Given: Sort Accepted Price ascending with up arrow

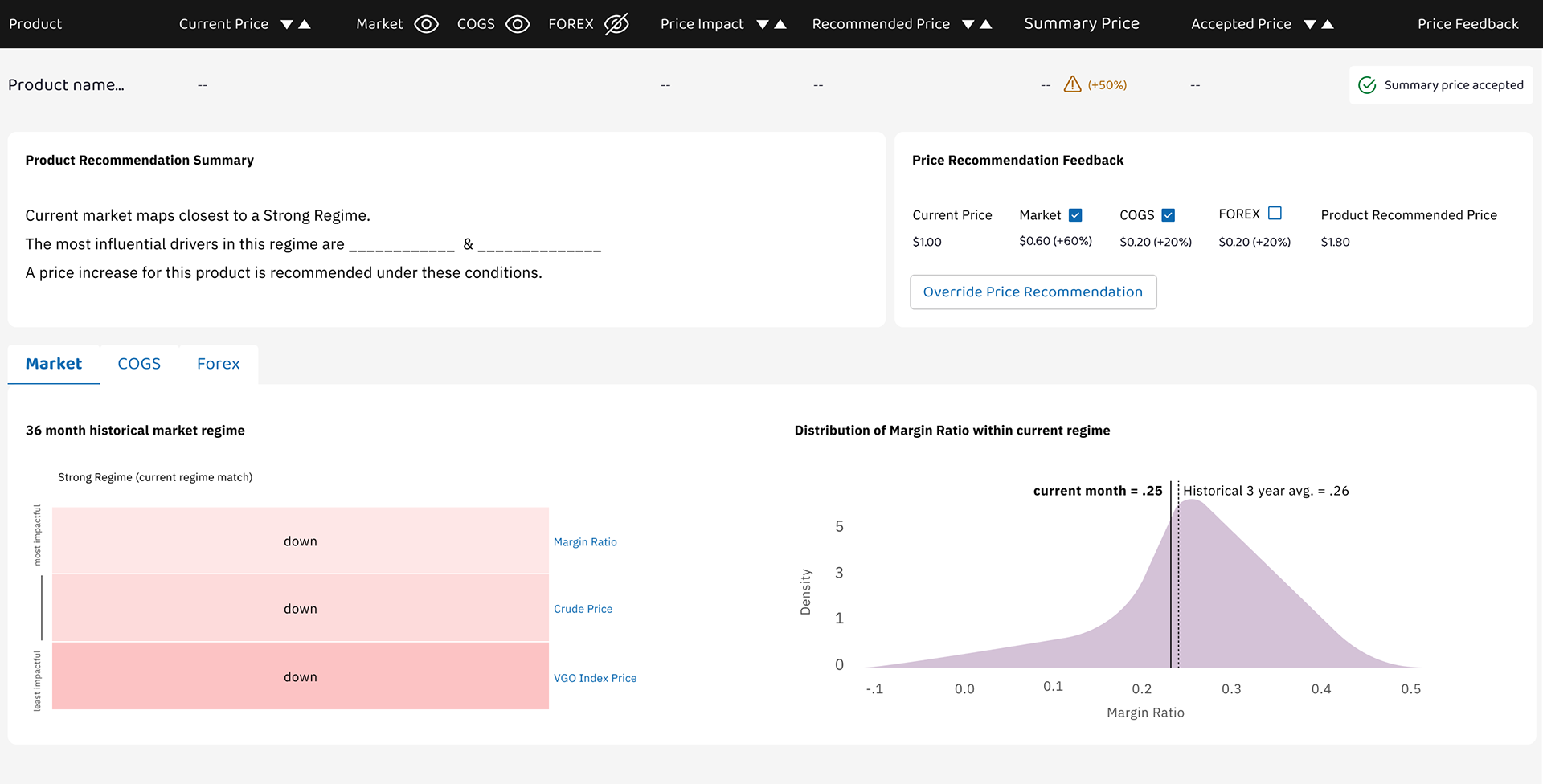Looking at the screenshot, I should coord(1328,25).
